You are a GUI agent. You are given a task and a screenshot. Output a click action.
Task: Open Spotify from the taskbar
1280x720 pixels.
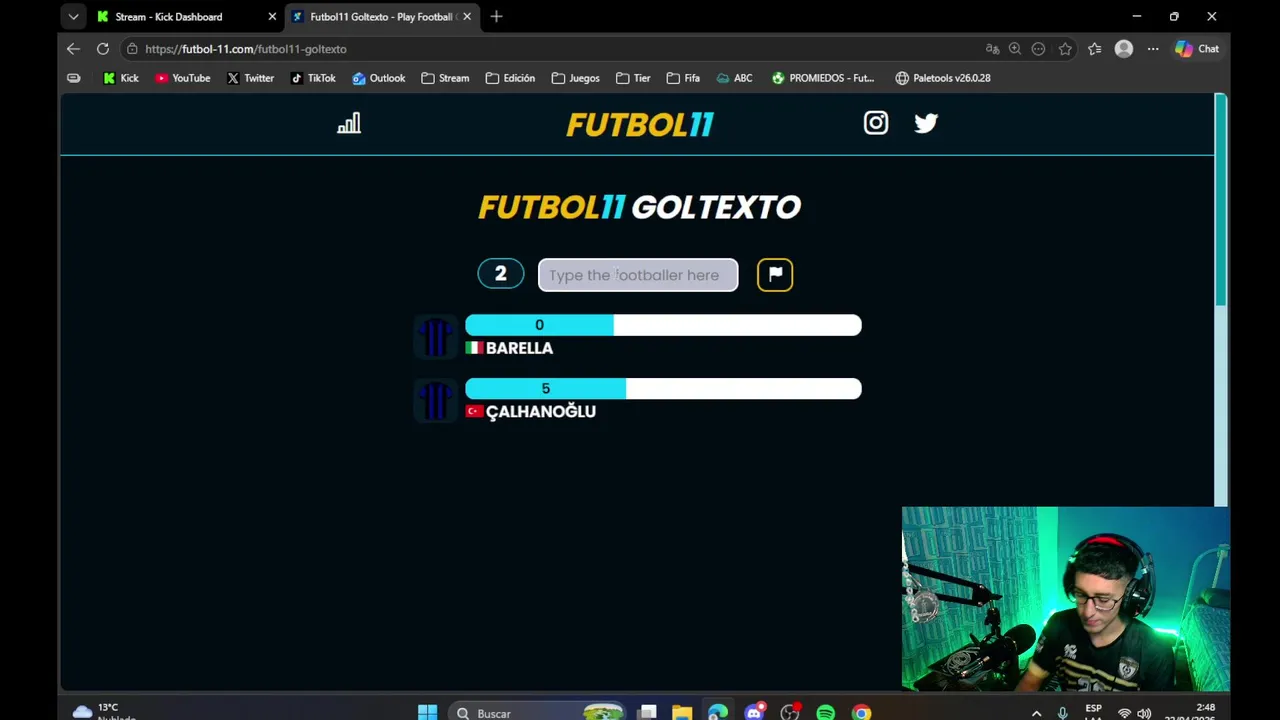click(825, 712)
